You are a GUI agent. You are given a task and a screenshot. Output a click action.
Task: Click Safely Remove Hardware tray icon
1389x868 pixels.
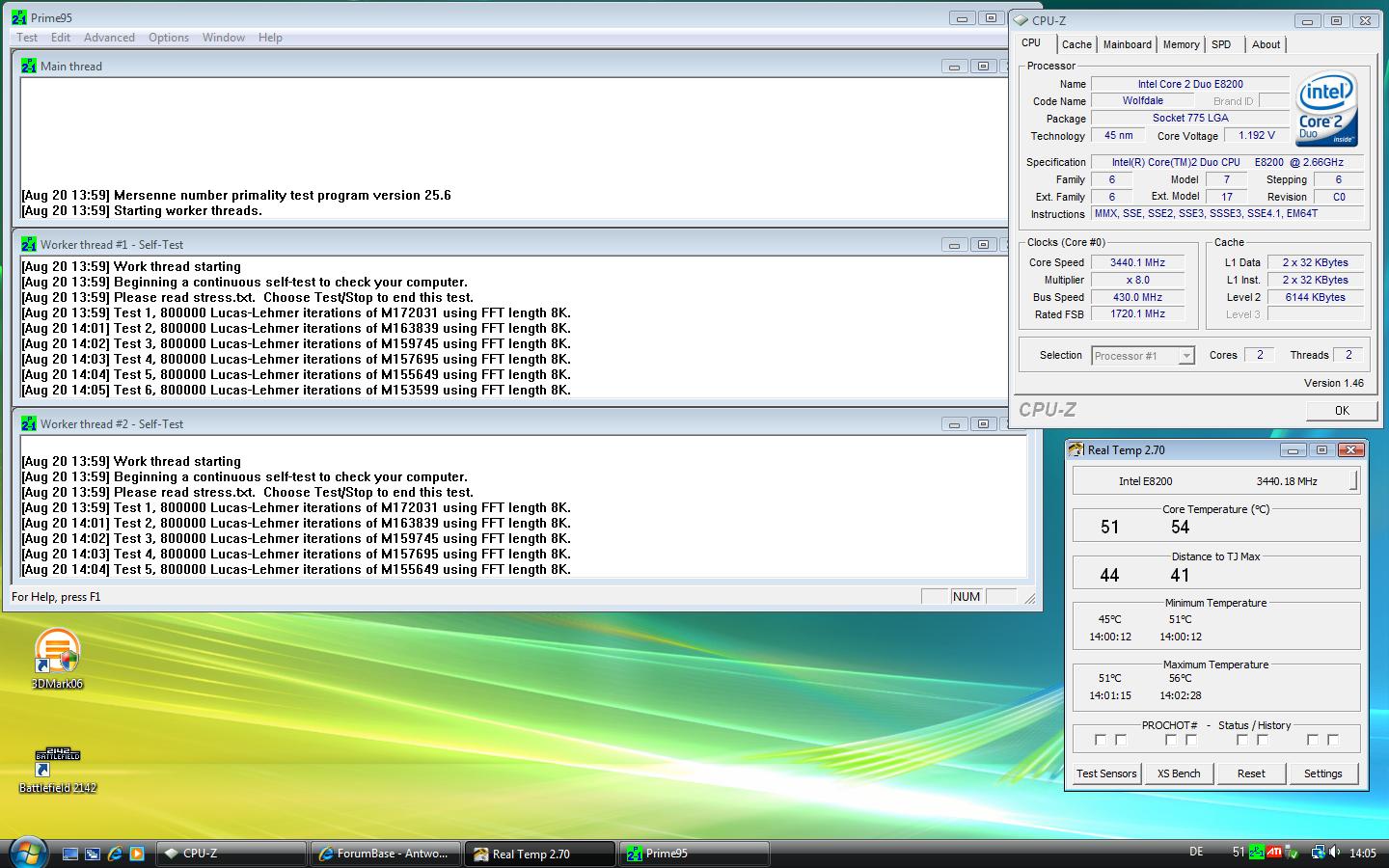pos(1292,853)
